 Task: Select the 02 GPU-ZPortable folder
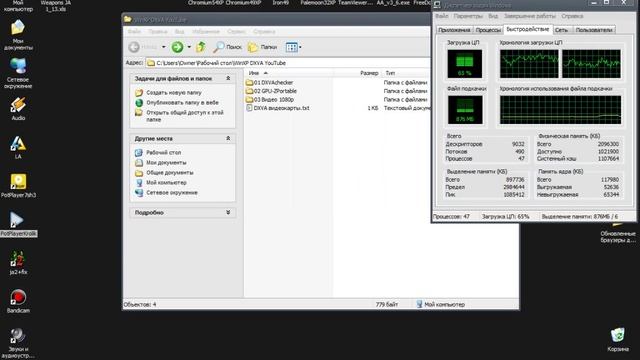(x=271, y=91)
